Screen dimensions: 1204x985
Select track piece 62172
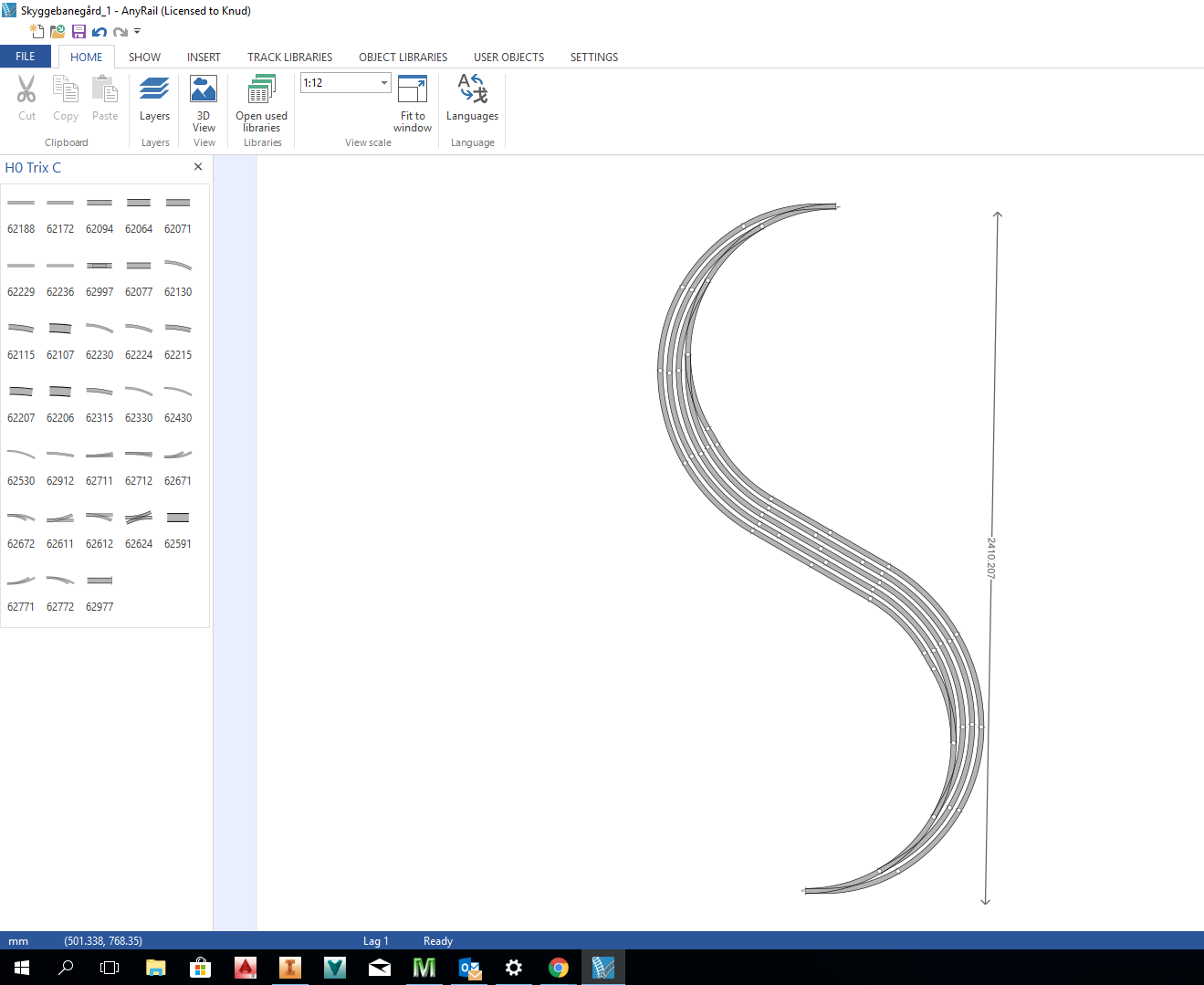(60, 214)
